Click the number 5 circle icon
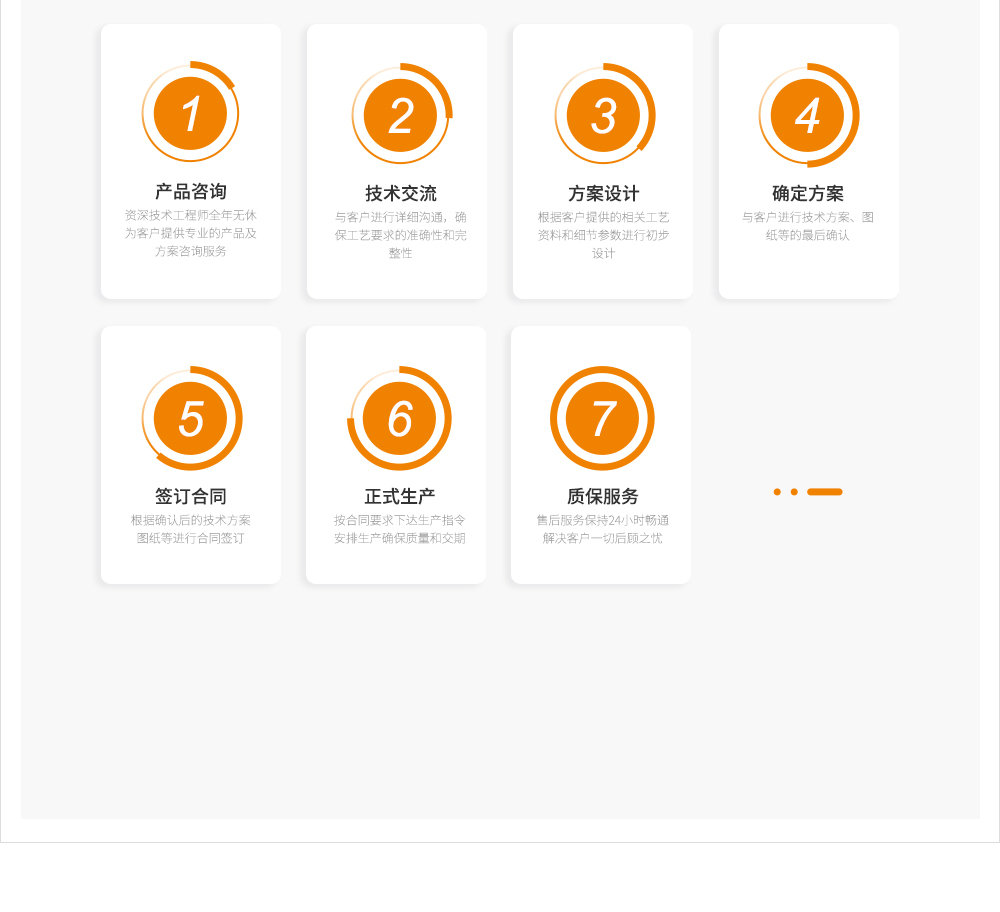This screenshot has height=912, width=1000. [190, 418]
